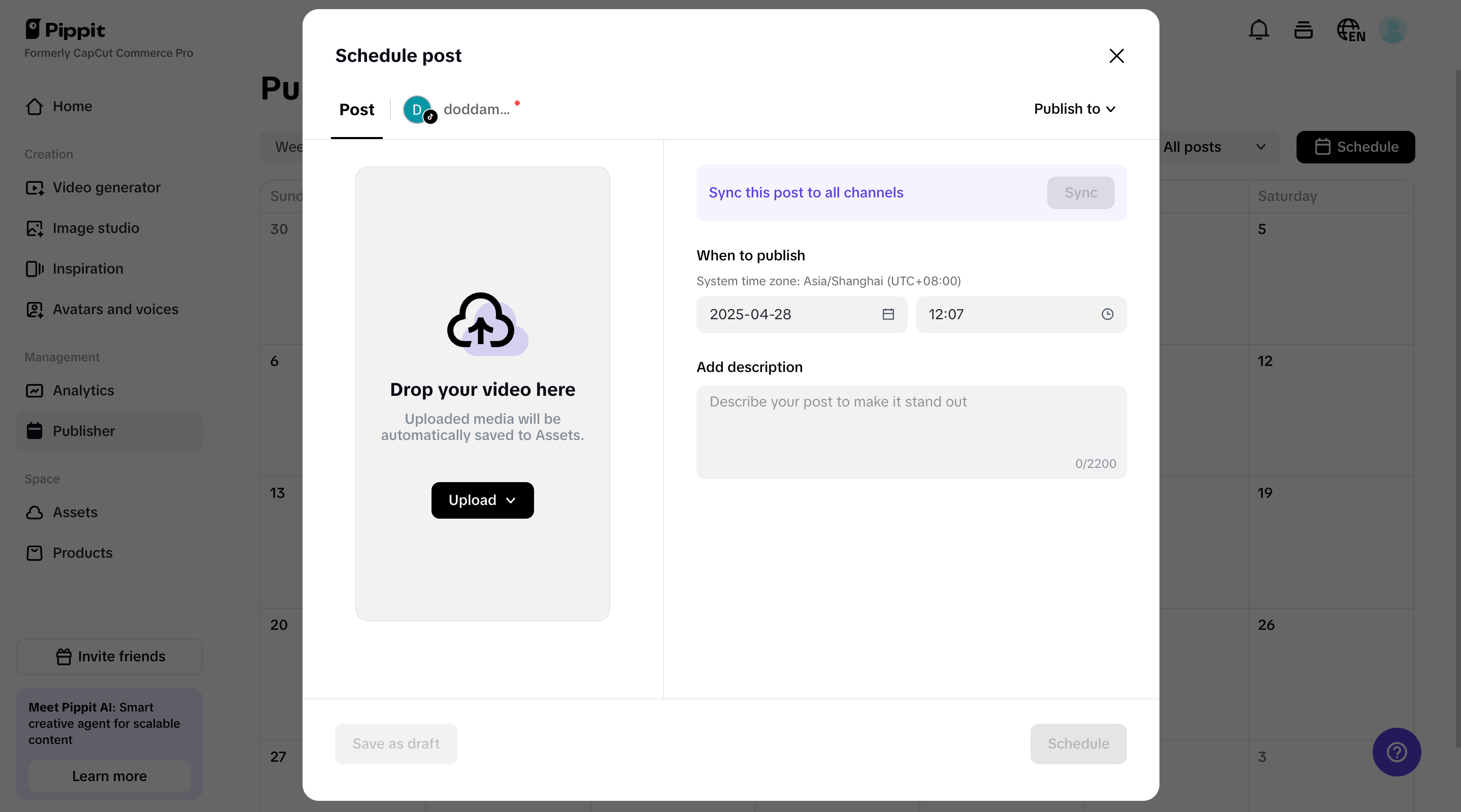Open Image studio
The image size is (1461, 812).
click(95, 228)
